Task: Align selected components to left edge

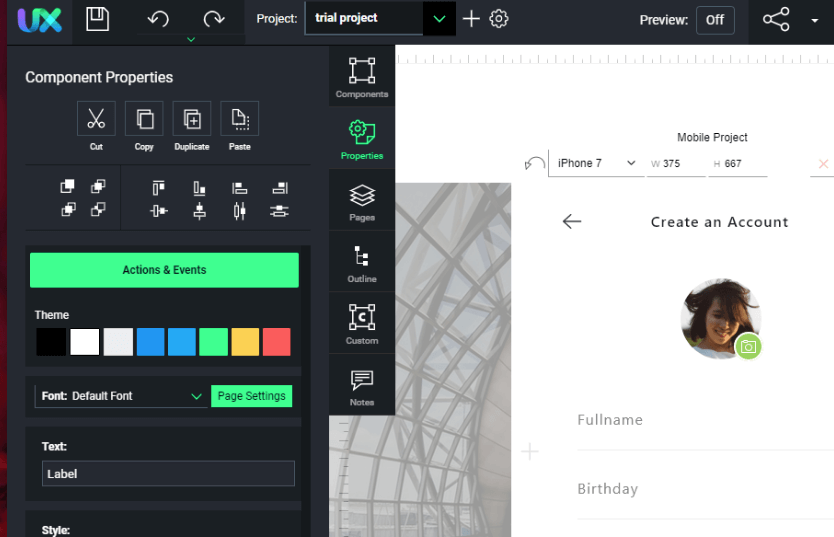Action: (x=240, y=188)
